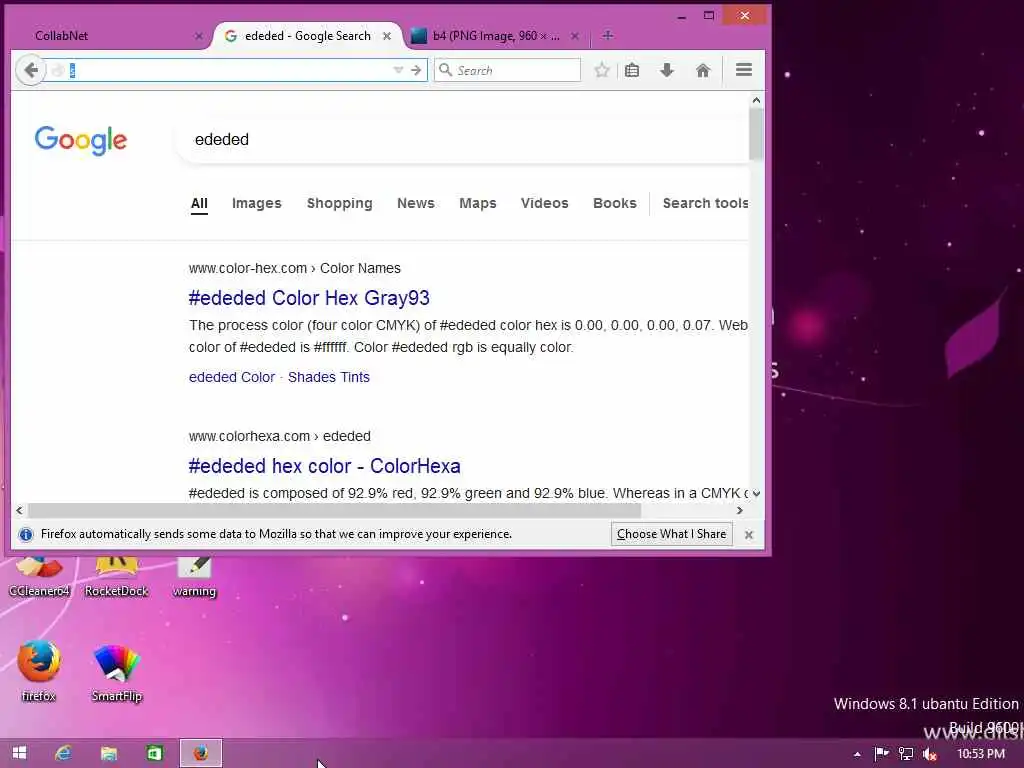Open the Firefox hamburger menu
The image size is (1024, 768).
coord(744,70)
